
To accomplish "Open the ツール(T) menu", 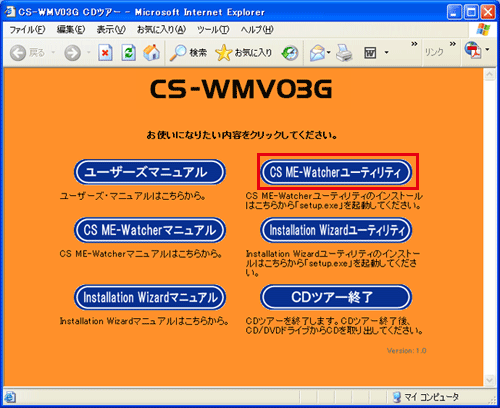I will coord(213,30).
